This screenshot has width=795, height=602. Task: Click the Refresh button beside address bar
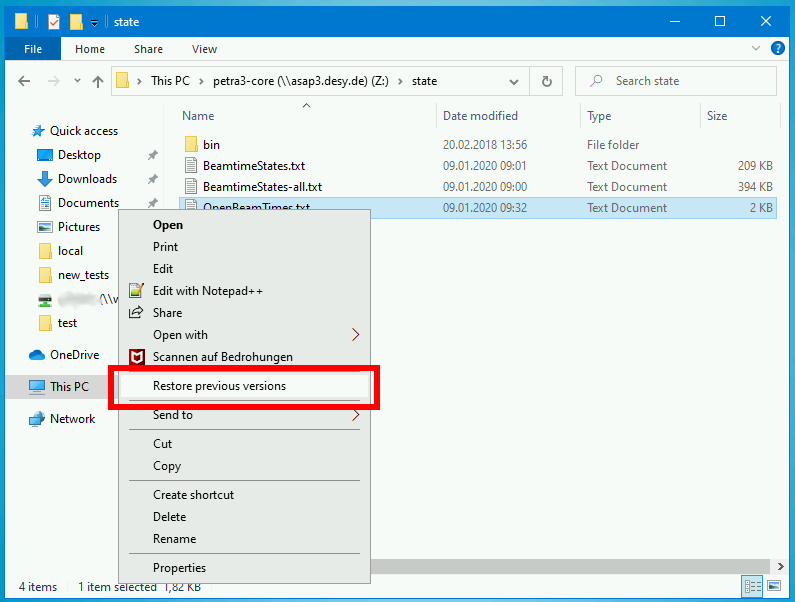click(546, 81)
